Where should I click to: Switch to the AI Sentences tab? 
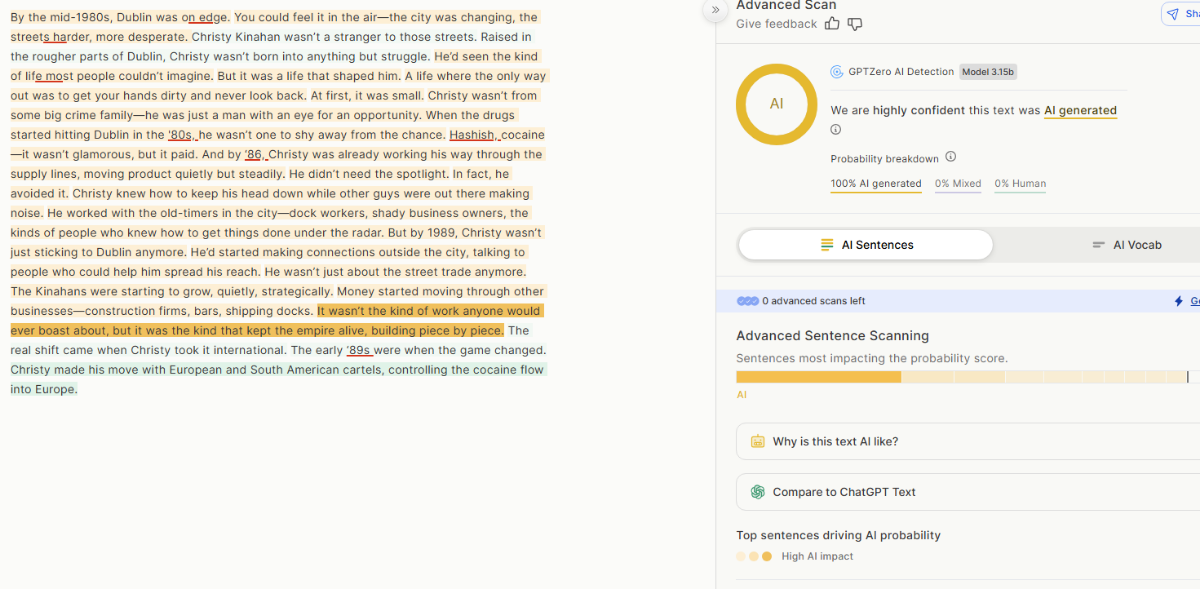click(866, 245)
